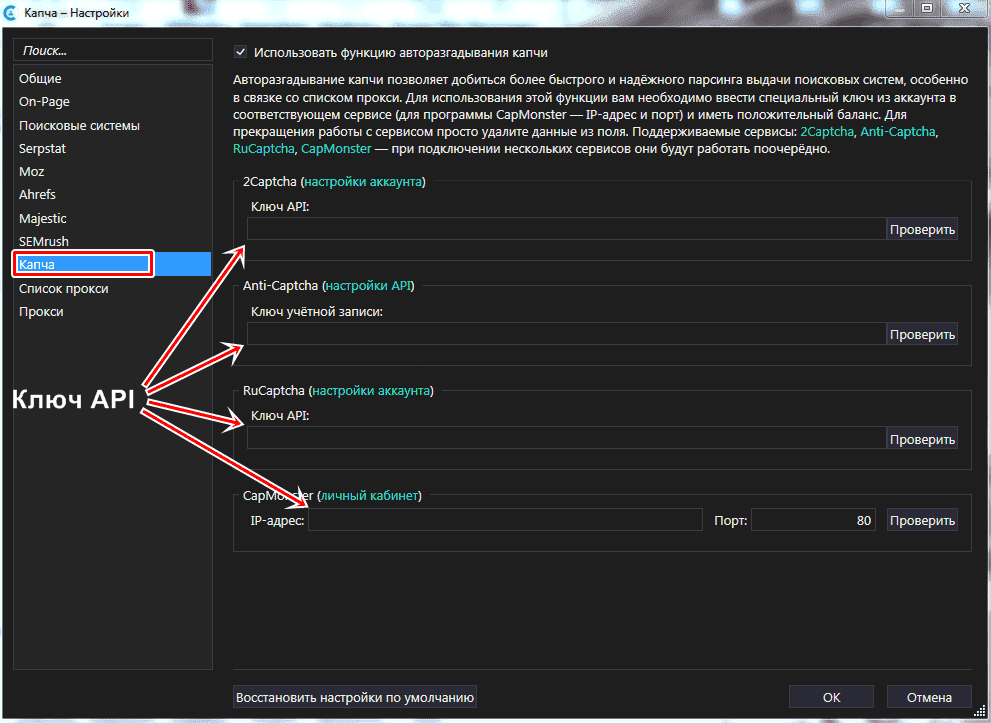
Task: Confirm settings with OK
Action: (831, 697)
